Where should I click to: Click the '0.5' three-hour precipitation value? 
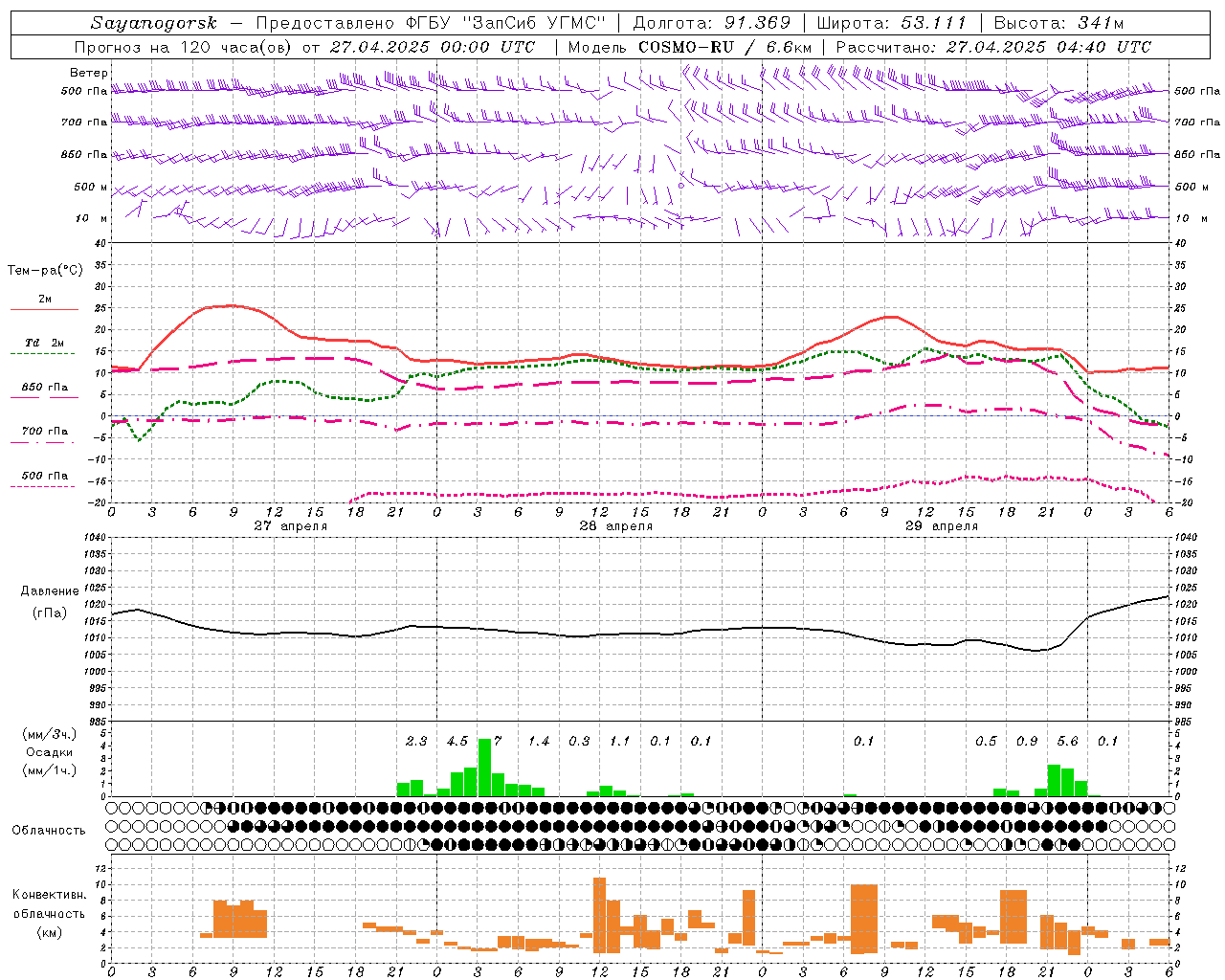986,742
